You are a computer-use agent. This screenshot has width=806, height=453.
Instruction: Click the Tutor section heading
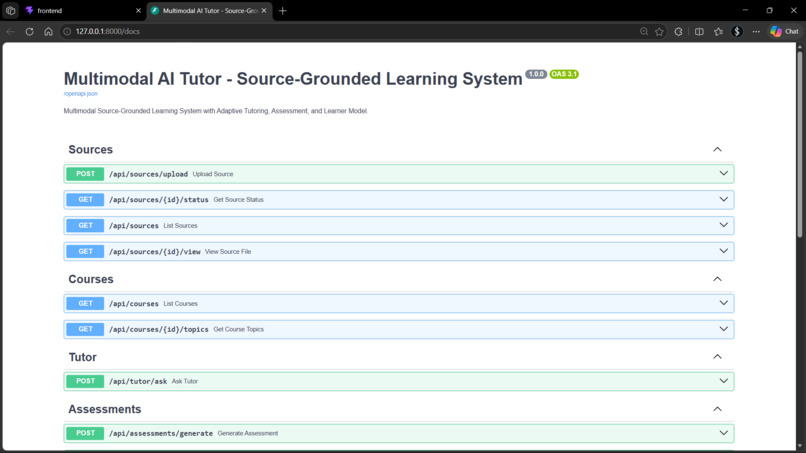pyautogui.click(x=82, y=357)
